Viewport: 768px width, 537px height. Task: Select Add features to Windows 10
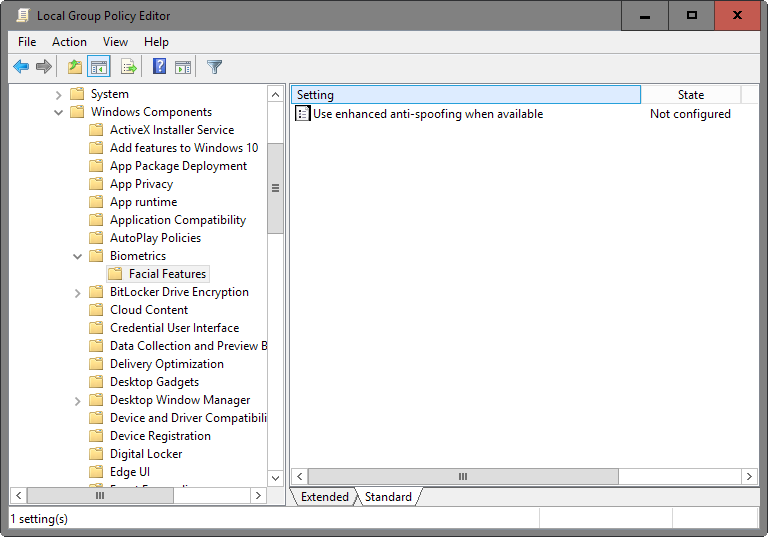click(184, 148)
